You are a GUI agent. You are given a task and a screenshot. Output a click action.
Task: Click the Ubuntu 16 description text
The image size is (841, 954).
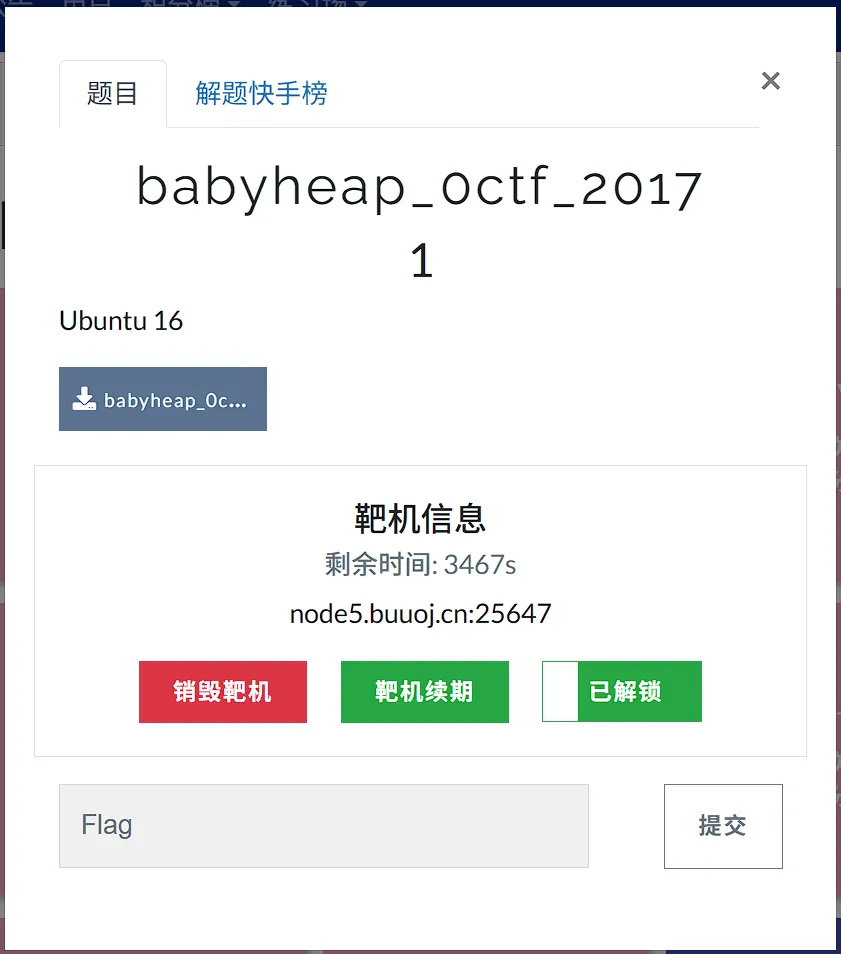pyautogui.click(x=121, y=321)
